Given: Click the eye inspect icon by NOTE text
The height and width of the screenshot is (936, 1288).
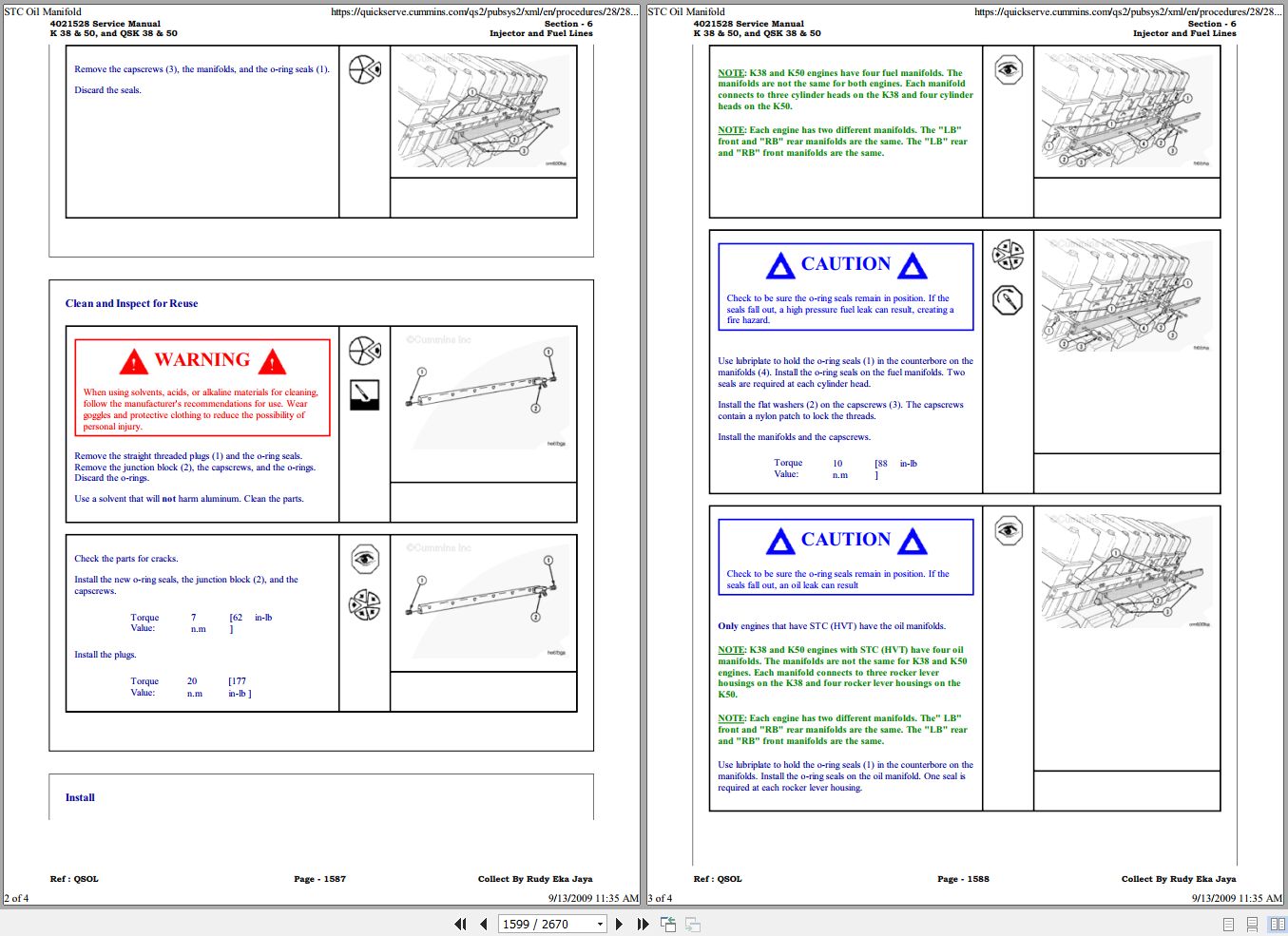Looking at the screenshot, I should 1009,69.
